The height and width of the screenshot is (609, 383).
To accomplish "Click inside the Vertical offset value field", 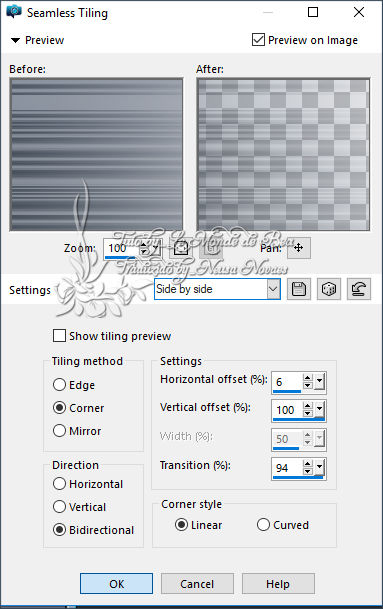I will click(x=287, y=410).
